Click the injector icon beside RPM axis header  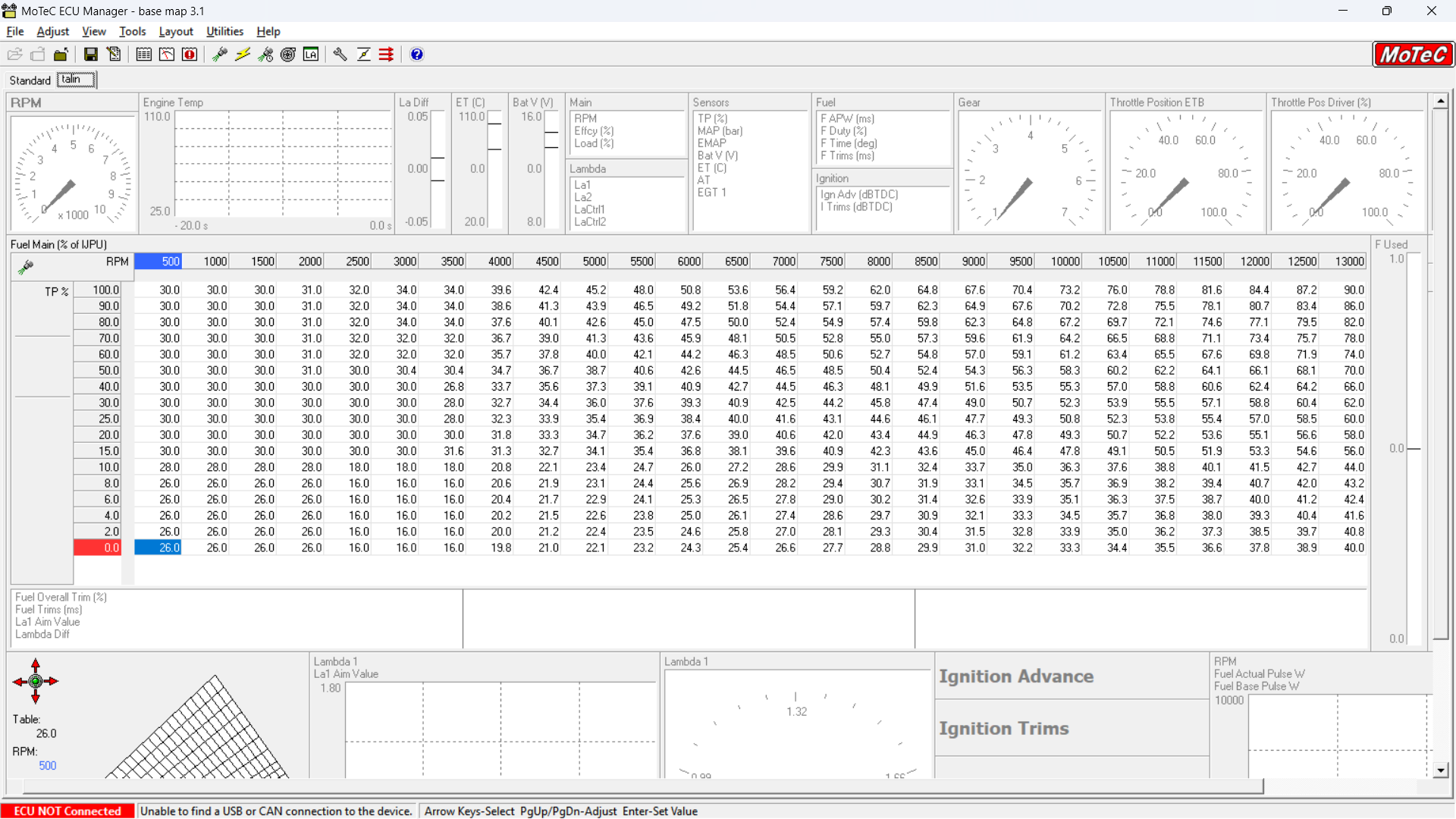tap(26, 266)
